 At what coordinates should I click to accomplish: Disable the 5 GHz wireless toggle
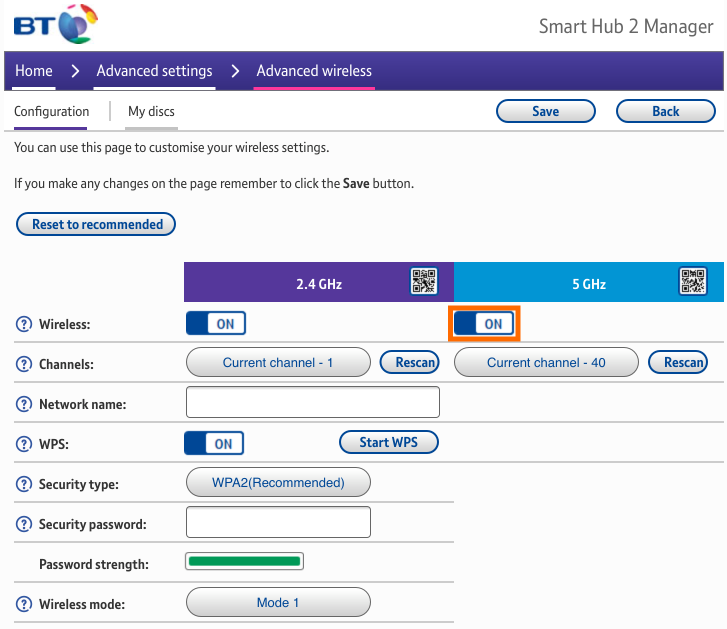[485, 324]
